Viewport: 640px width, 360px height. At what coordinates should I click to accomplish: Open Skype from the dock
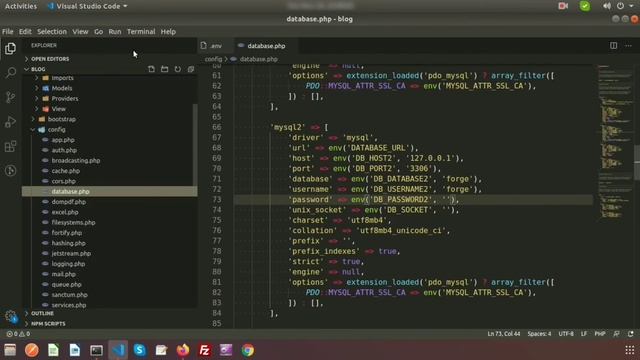(140, 350)
